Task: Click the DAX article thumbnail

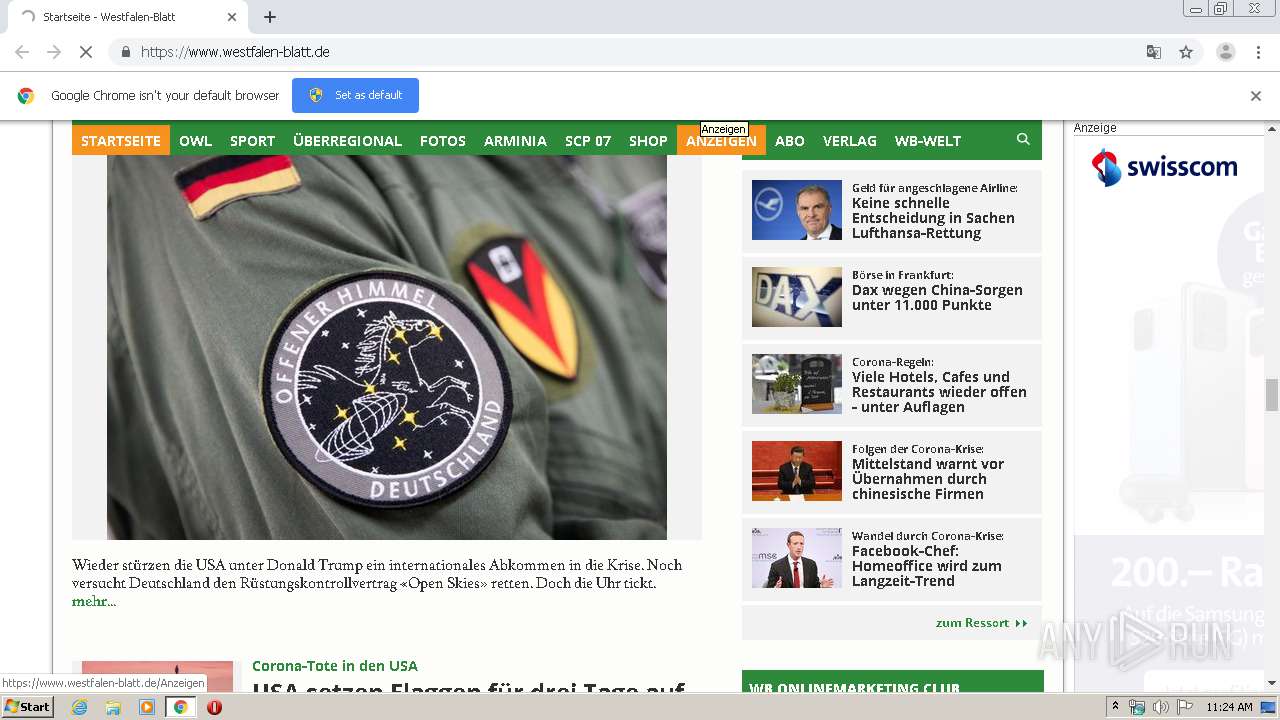Action: pos(797,297)
